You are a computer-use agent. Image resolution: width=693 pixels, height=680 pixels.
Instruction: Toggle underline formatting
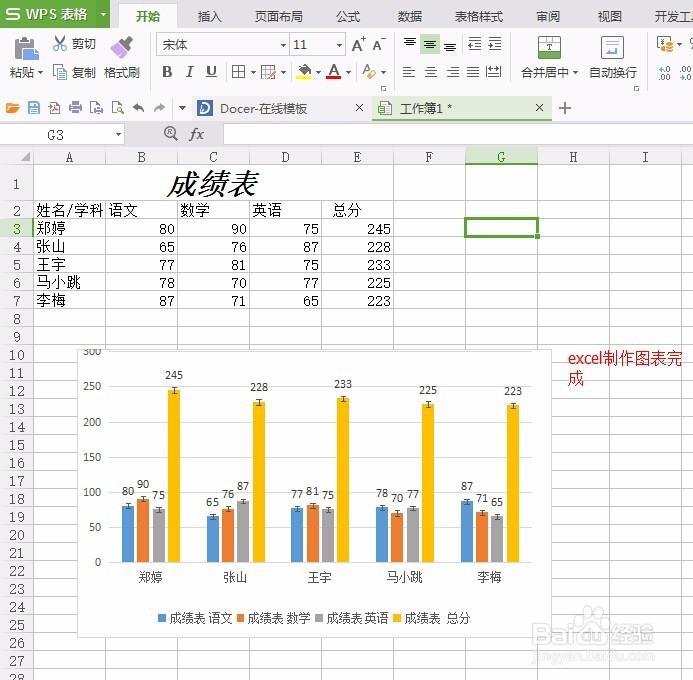212,71
